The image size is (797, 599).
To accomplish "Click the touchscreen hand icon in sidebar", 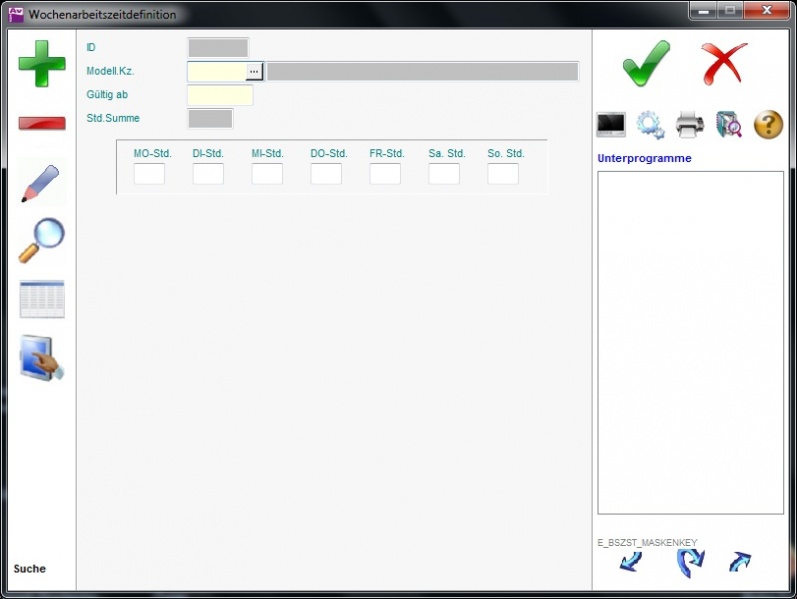I will click(42, 358).
